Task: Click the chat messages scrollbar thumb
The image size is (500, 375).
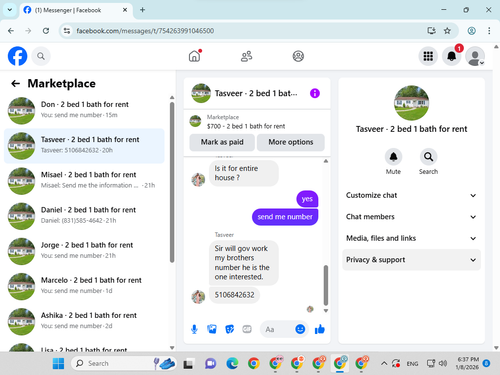Action: [326, 285]
